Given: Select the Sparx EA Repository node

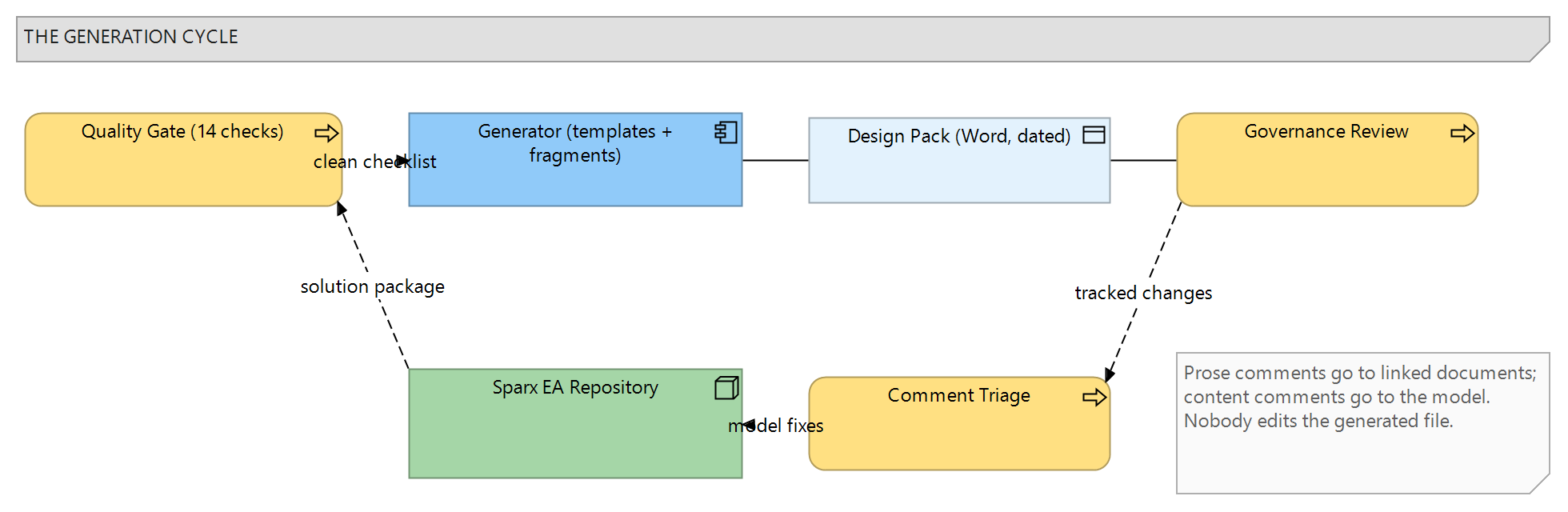Looking at the screenshot, I should pyautogui.click(x=575, y=423).
